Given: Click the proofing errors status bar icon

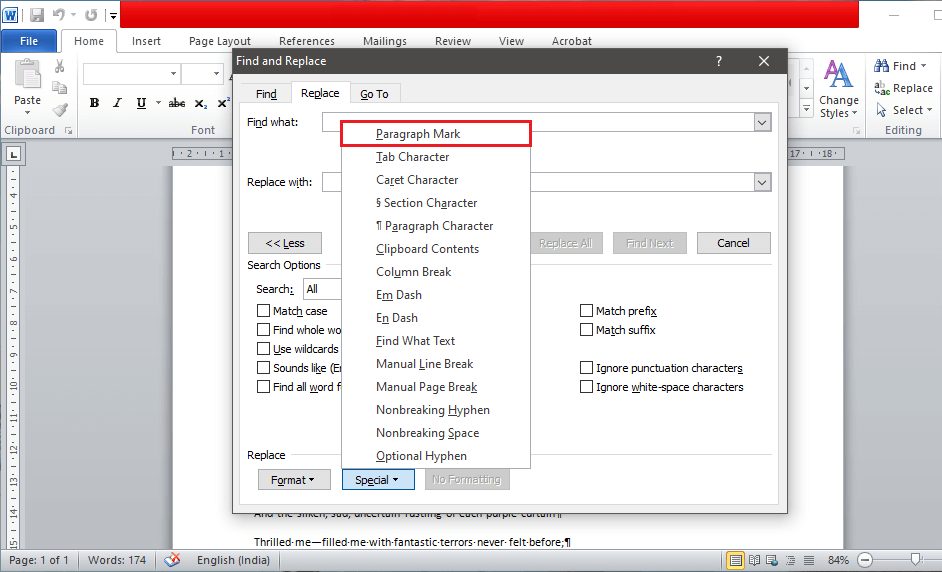Looking at the screenshot, I should click(172, 560).
